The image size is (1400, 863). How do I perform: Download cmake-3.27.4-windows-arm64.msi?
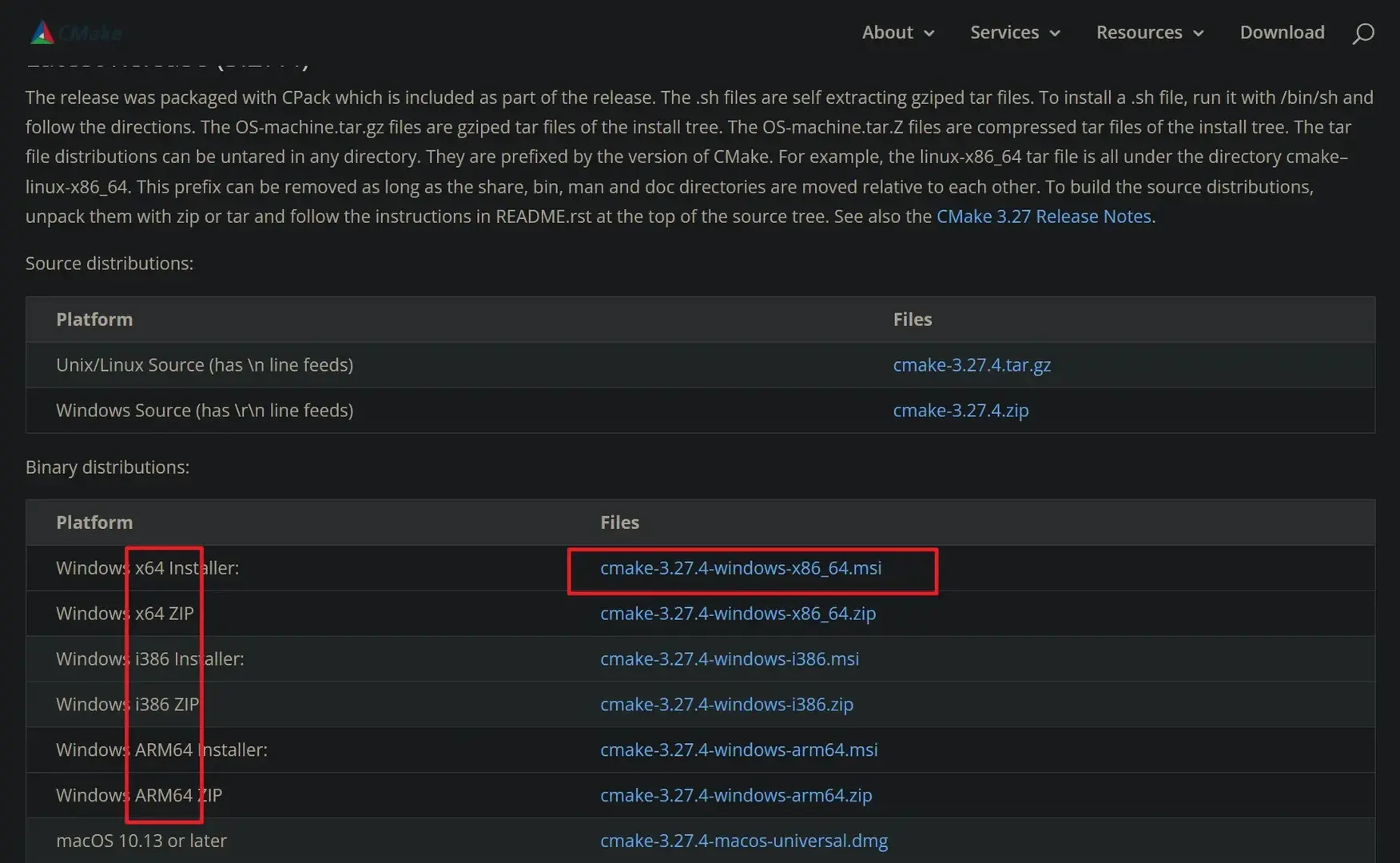coord(738,750)
